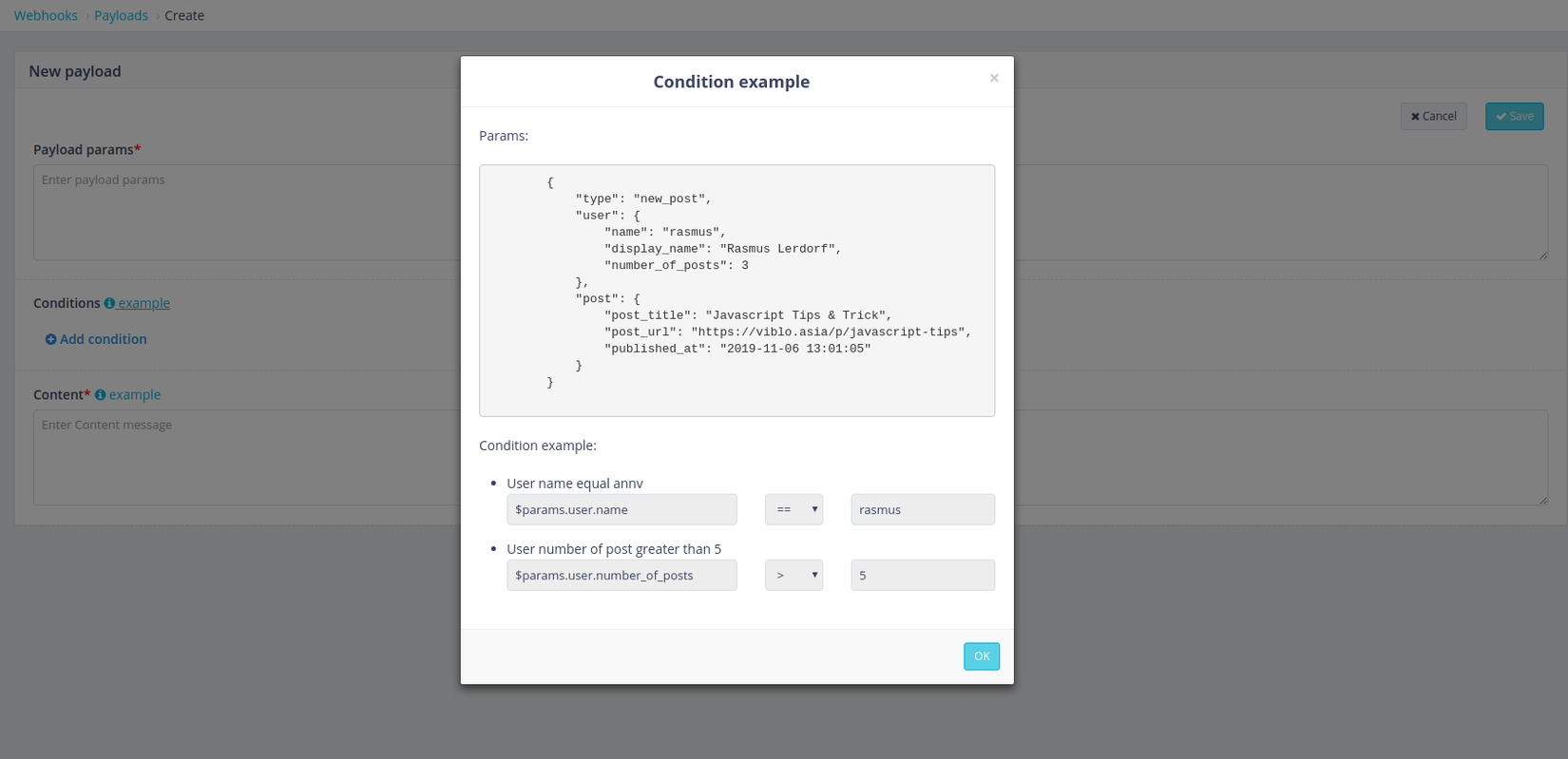The height and width of the screenshot is (759, 1568).
Task: Click the rasmus value field
Action: 922,510
